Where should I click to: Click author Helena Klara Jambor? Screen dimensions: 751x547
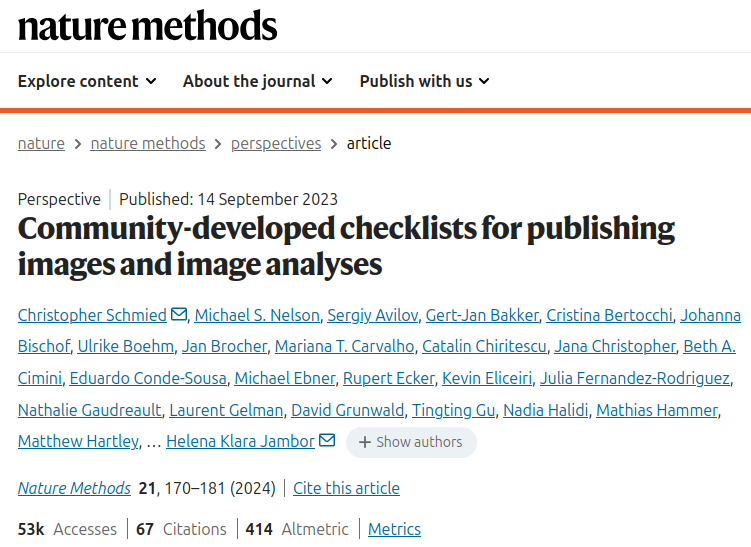point(240,441)
